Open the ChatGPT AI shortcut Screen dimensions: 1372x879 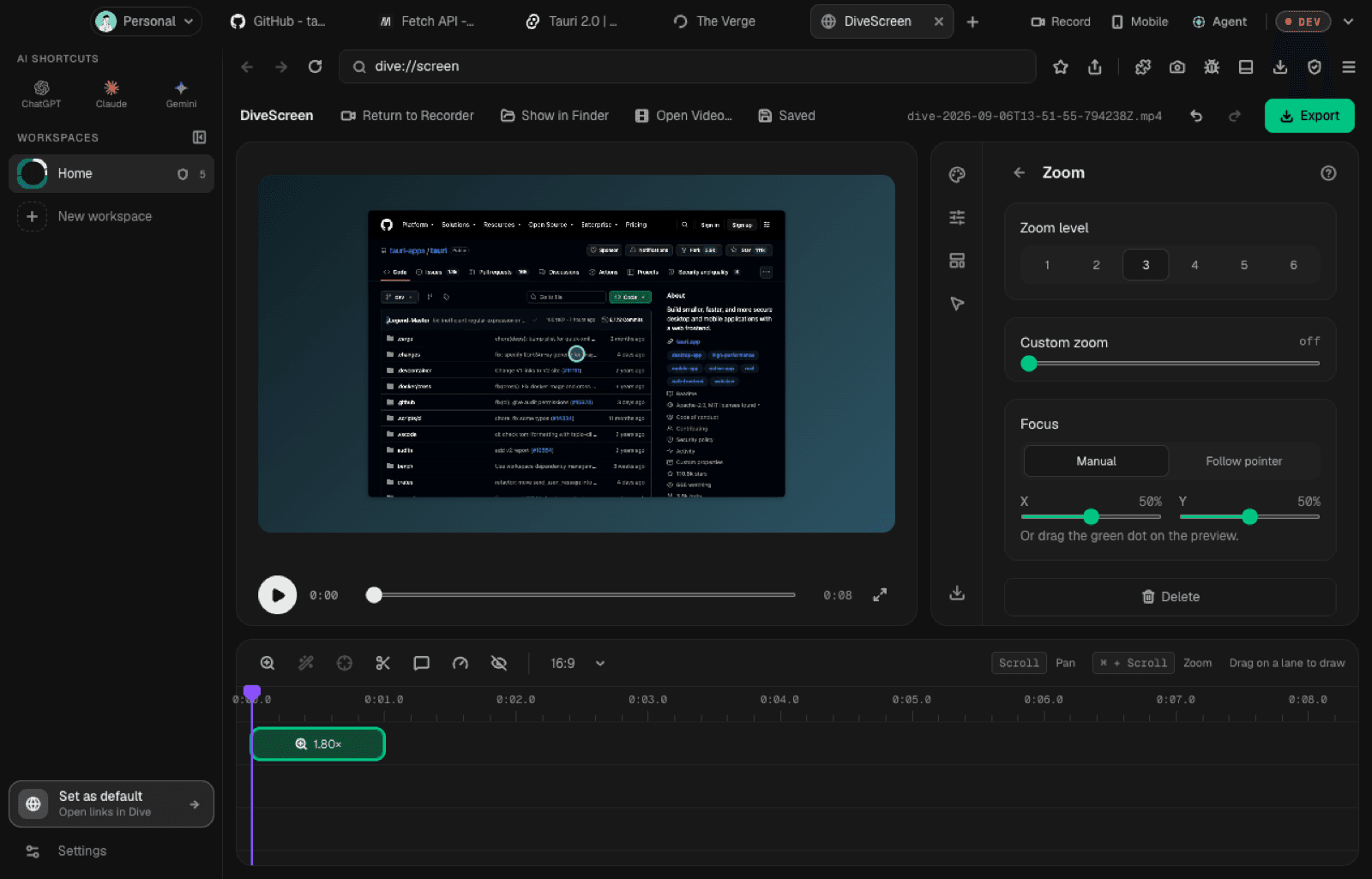coord(41,93)
